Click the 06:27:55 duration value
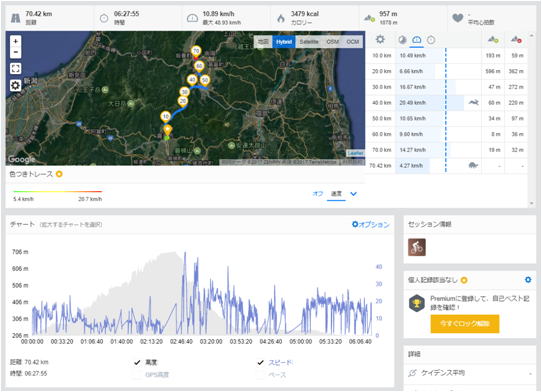This screenshot has width=542, height=392. point(127,14)
